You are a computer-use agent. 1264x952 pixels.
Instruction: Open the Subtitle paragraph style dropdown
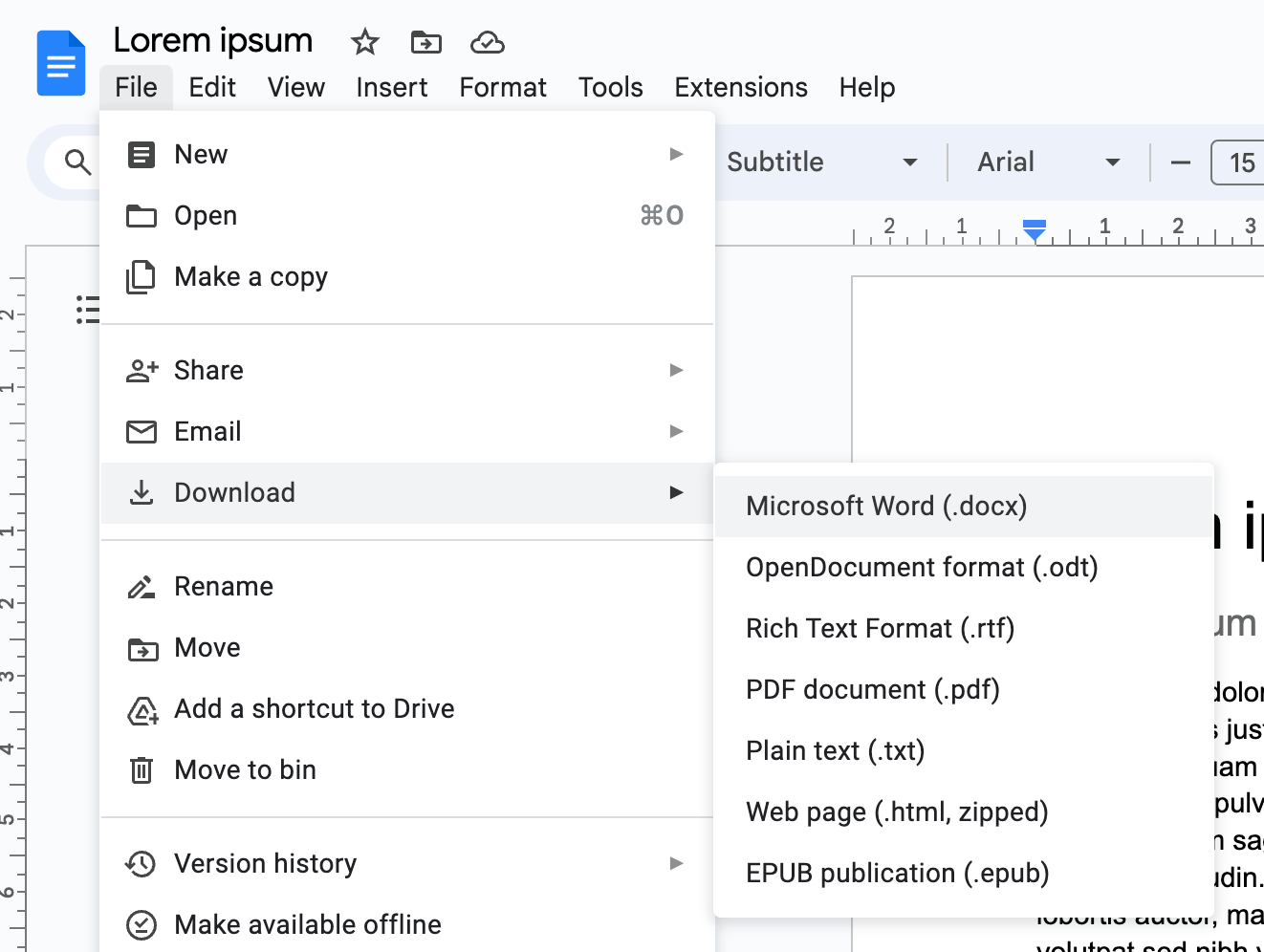point(822,162)
